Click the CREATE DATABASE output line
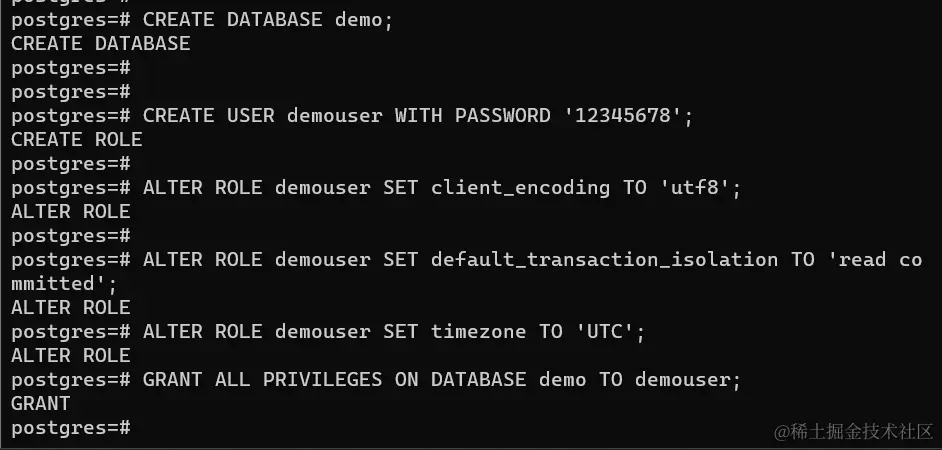The image size is (942, 450). point(100,43)
